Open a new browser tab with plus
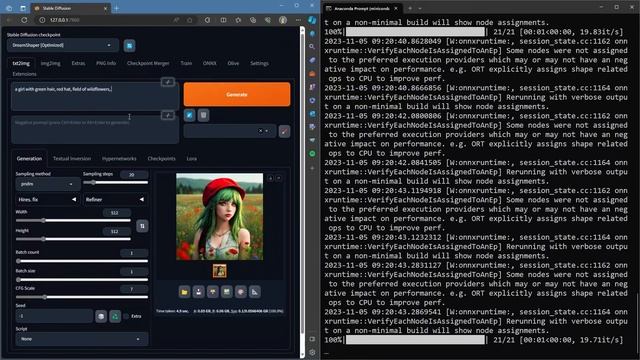The height and width of the screenshot is (360, 640). [116, 8]
